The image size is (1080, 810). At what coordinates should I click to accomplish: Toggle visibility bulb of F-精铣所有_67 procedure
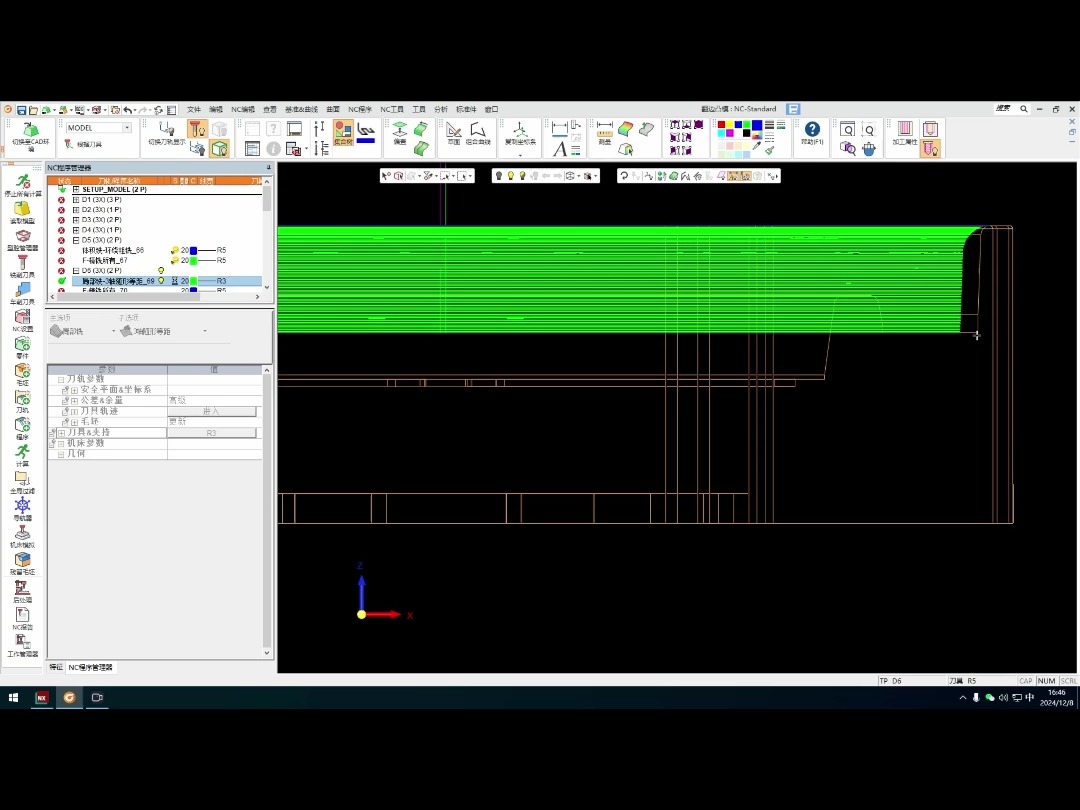point(174,260)
